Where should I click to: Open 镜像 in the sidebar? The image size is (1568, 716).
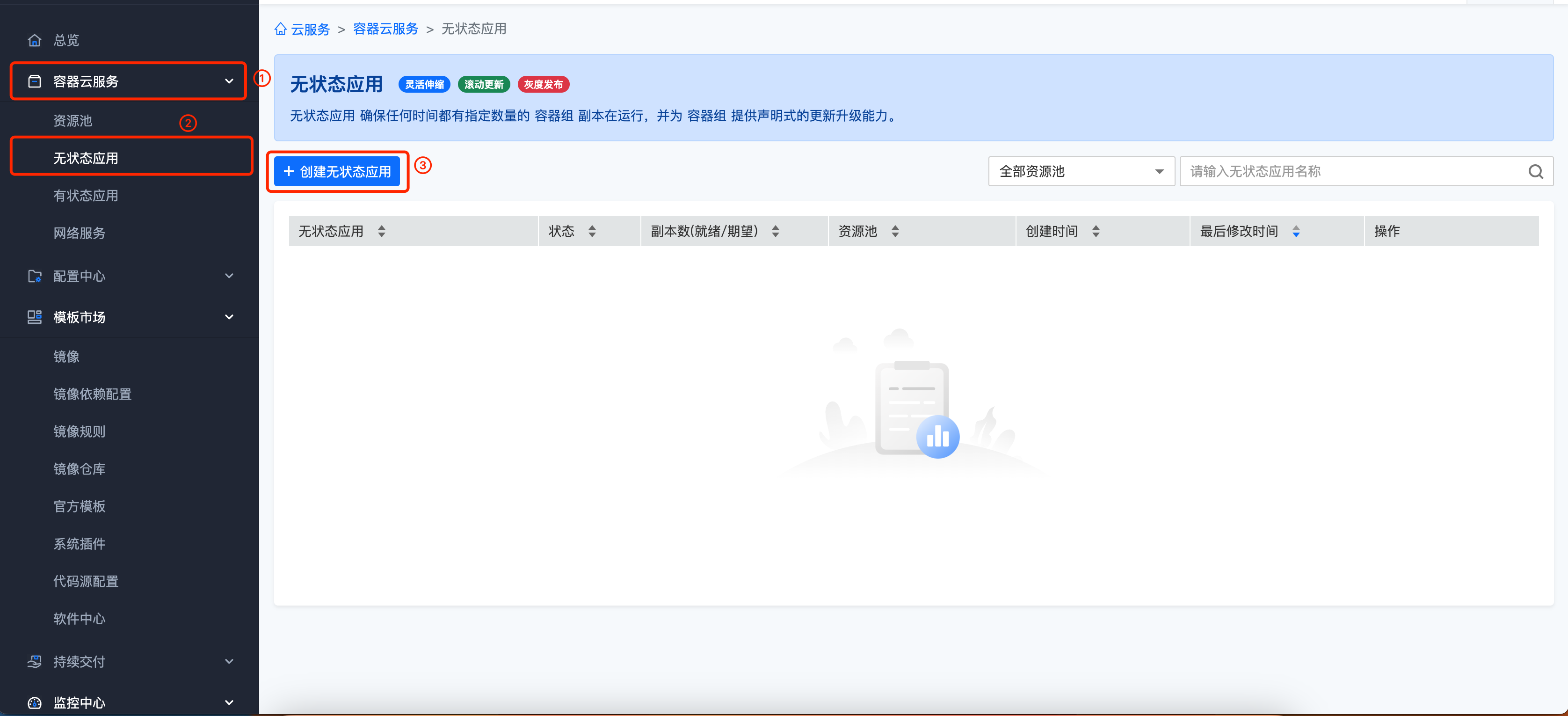click(66, 357)
